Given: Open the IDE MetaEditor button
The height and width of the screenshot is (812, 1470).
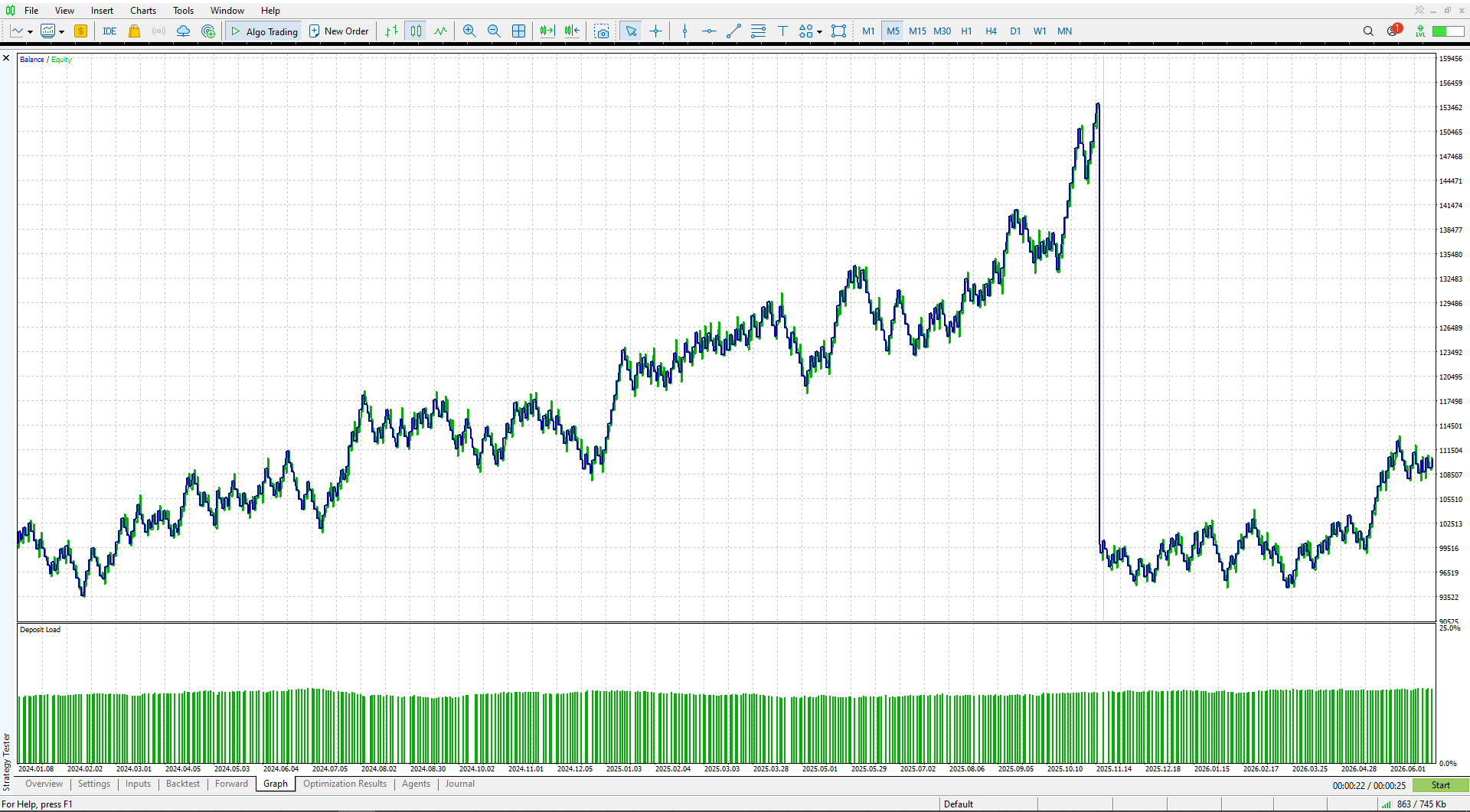Looking at the screenshot, I should [x=109, y=31].
